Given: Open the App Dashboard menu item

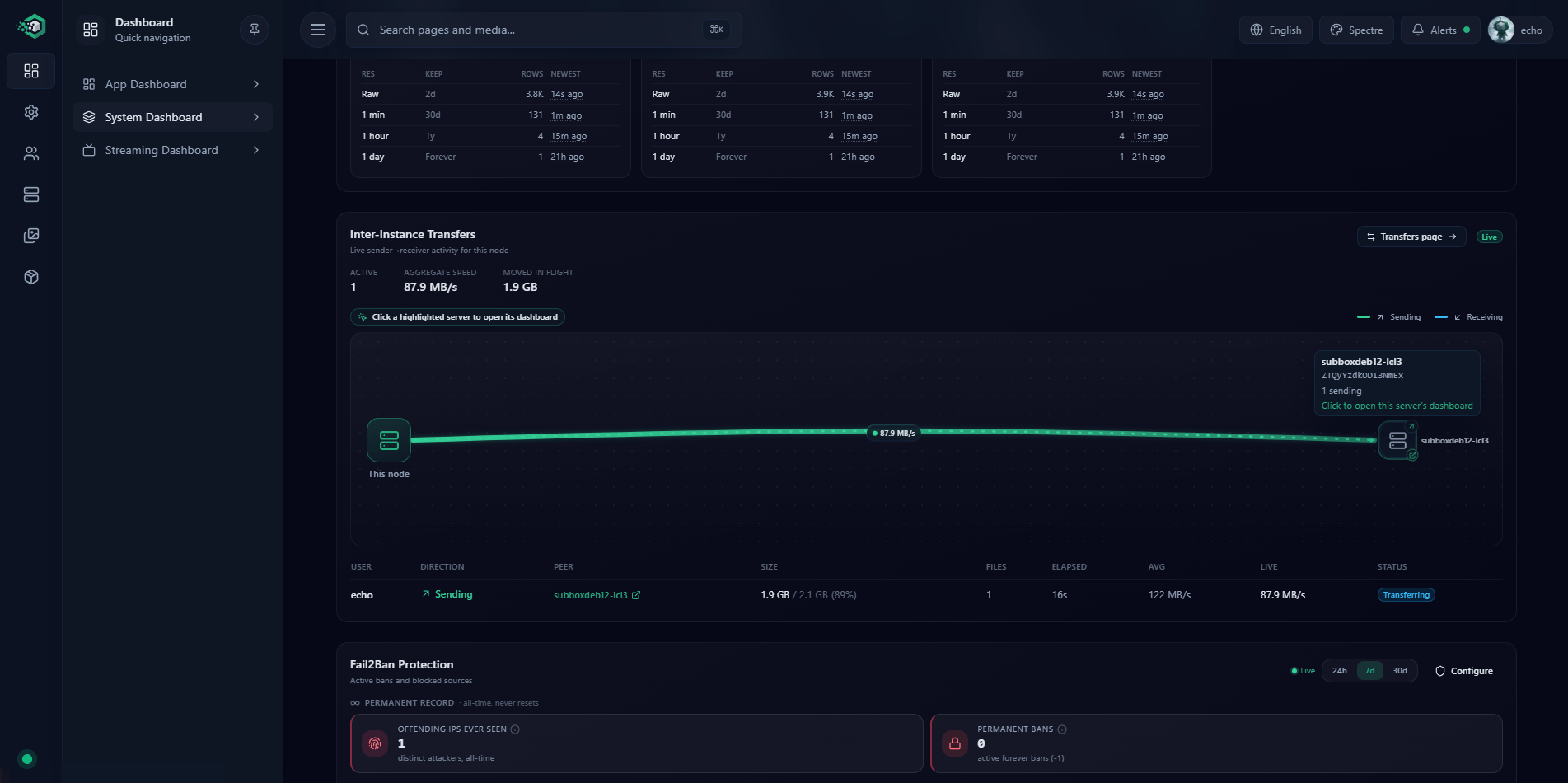Looking at the screenshot, I should click(172, 84).
